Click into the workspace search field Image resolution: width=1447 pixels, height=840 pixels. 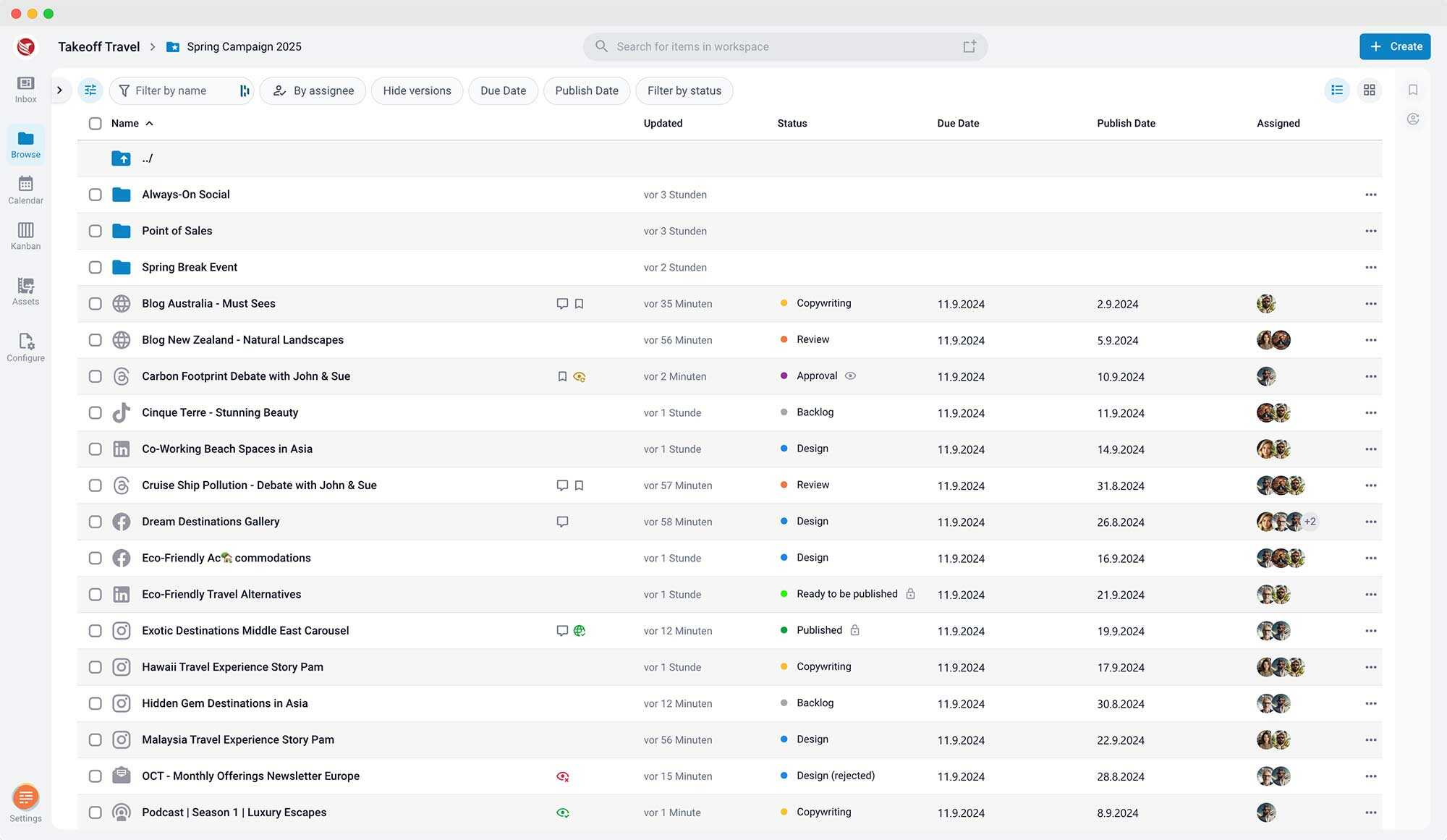785,46
